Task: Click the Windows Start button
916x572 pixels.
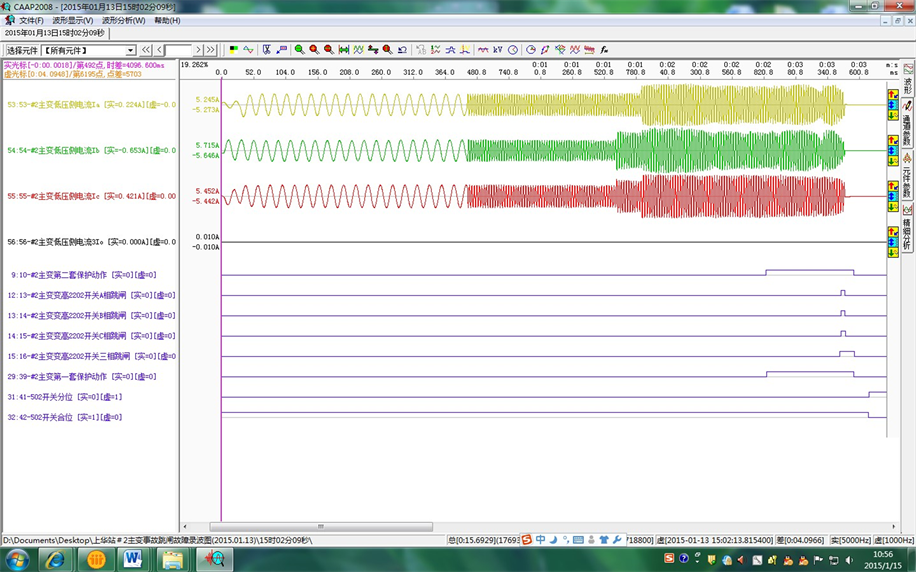Action: (17, 559)
